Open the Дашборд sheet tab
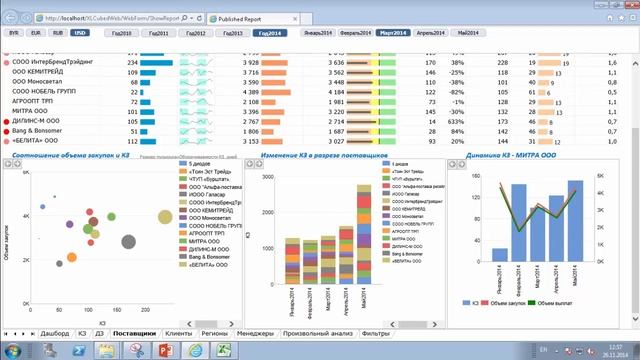Viewport: 640px width, 360px height. click(55, 333)
